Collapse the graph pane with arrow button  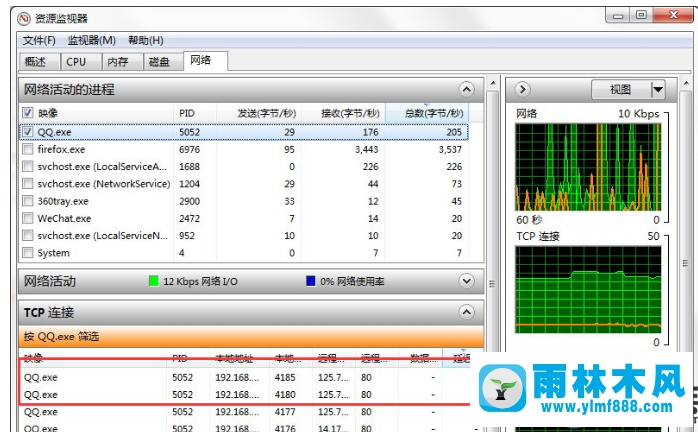pyautogui.click(x=523, y=90)
